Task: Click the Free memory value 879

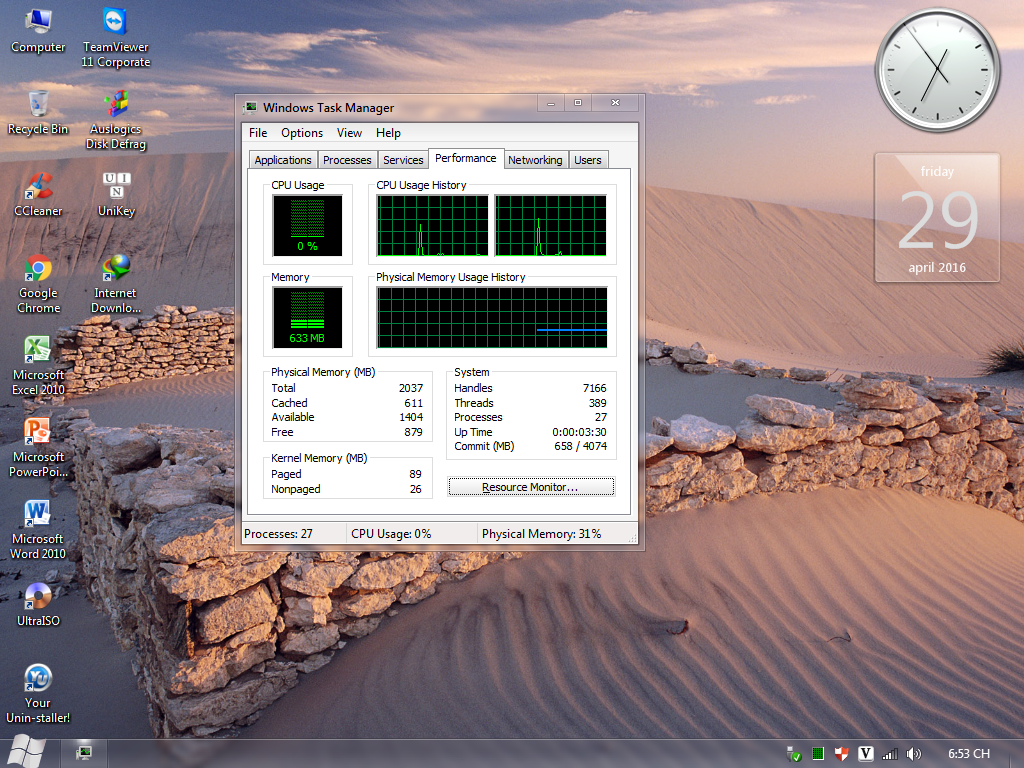Action: (413, 432)
